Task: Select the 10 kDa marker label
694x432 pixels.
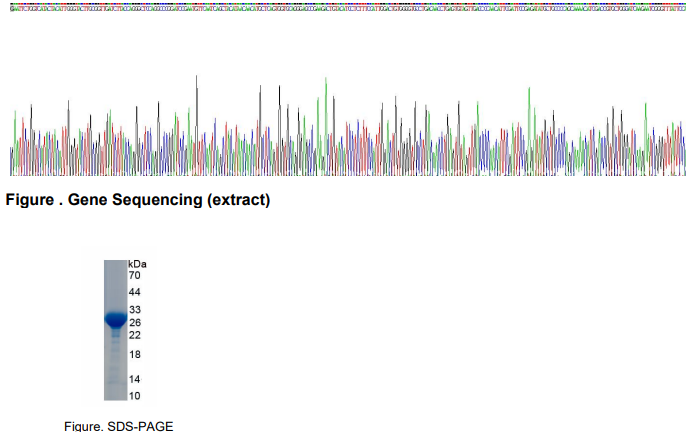Action: click(135, 396)
